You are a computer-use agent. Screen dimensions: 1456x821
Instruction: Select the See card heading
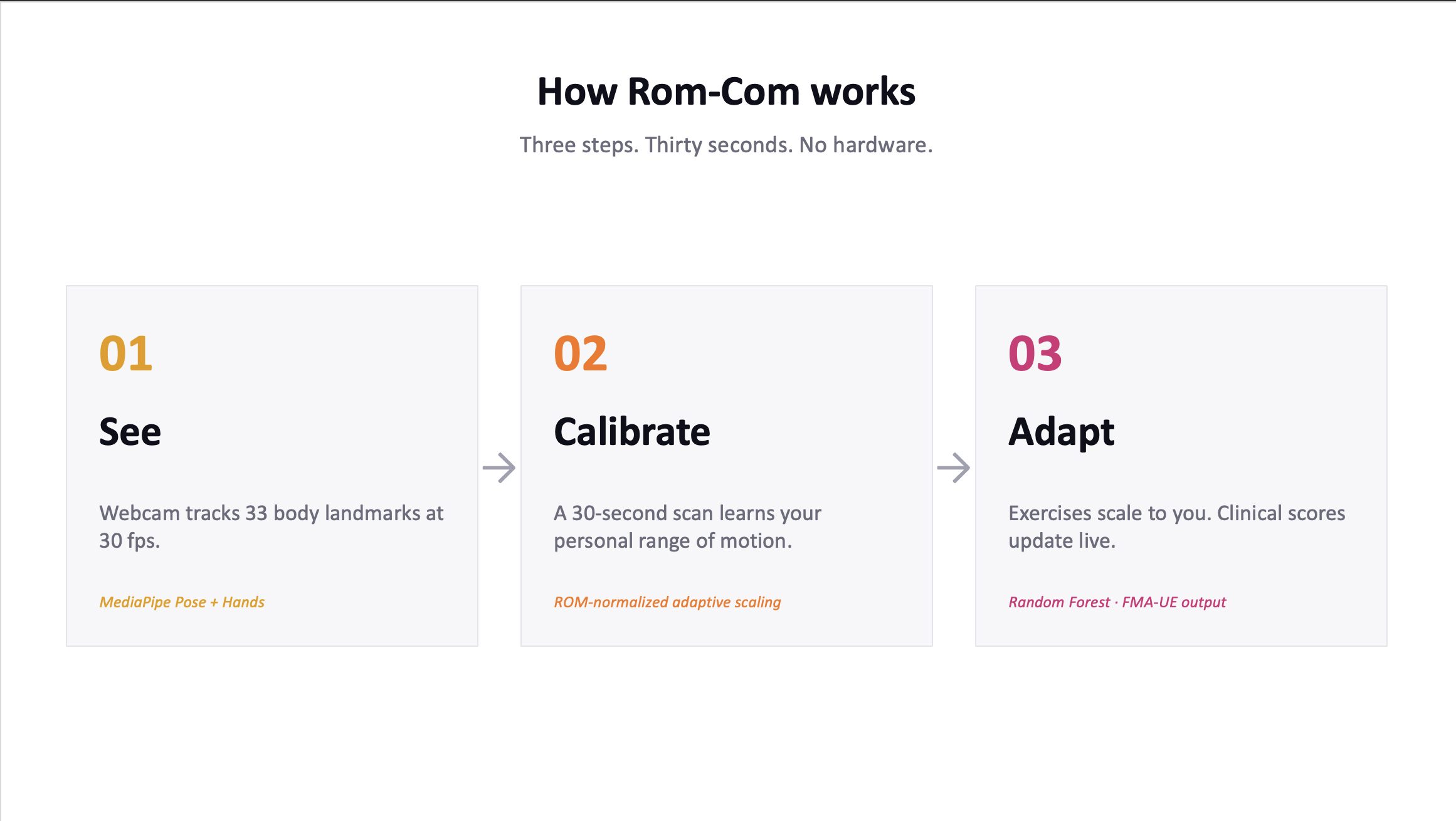click(130, 432)
